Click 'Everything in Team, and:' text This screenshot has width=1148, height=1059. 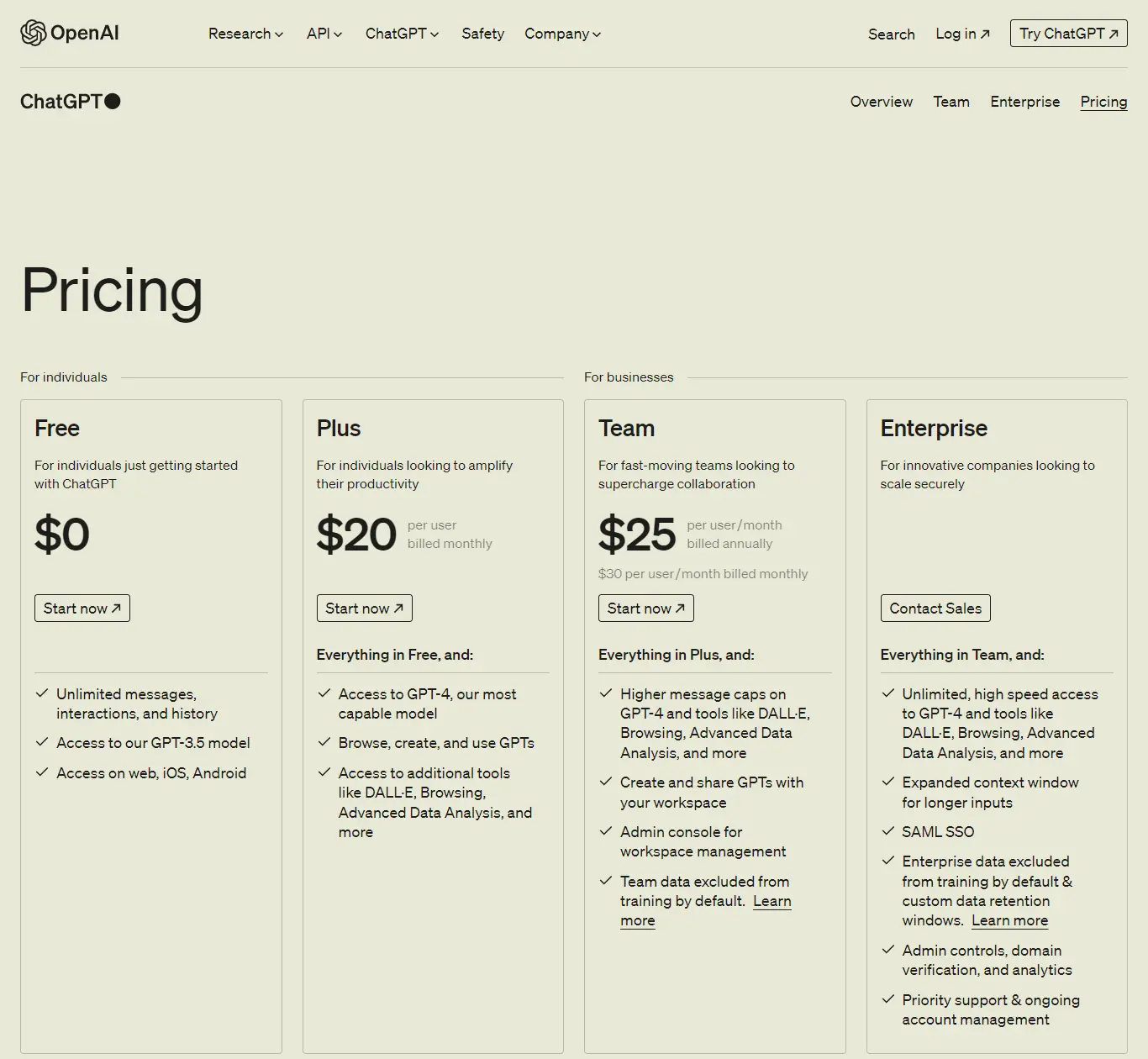pyautogui.click(x=962, y=655)
